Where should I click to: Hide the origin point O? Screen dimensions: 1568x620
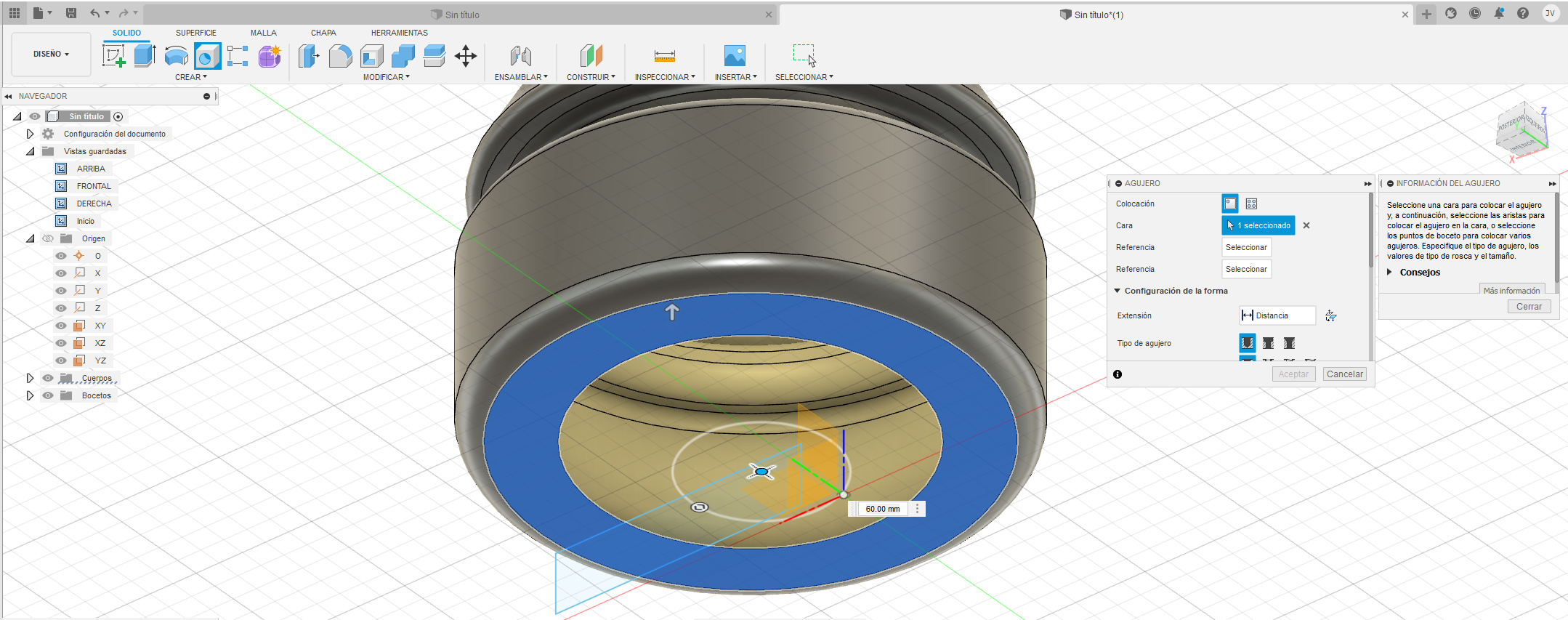click(x=61, y=256)
